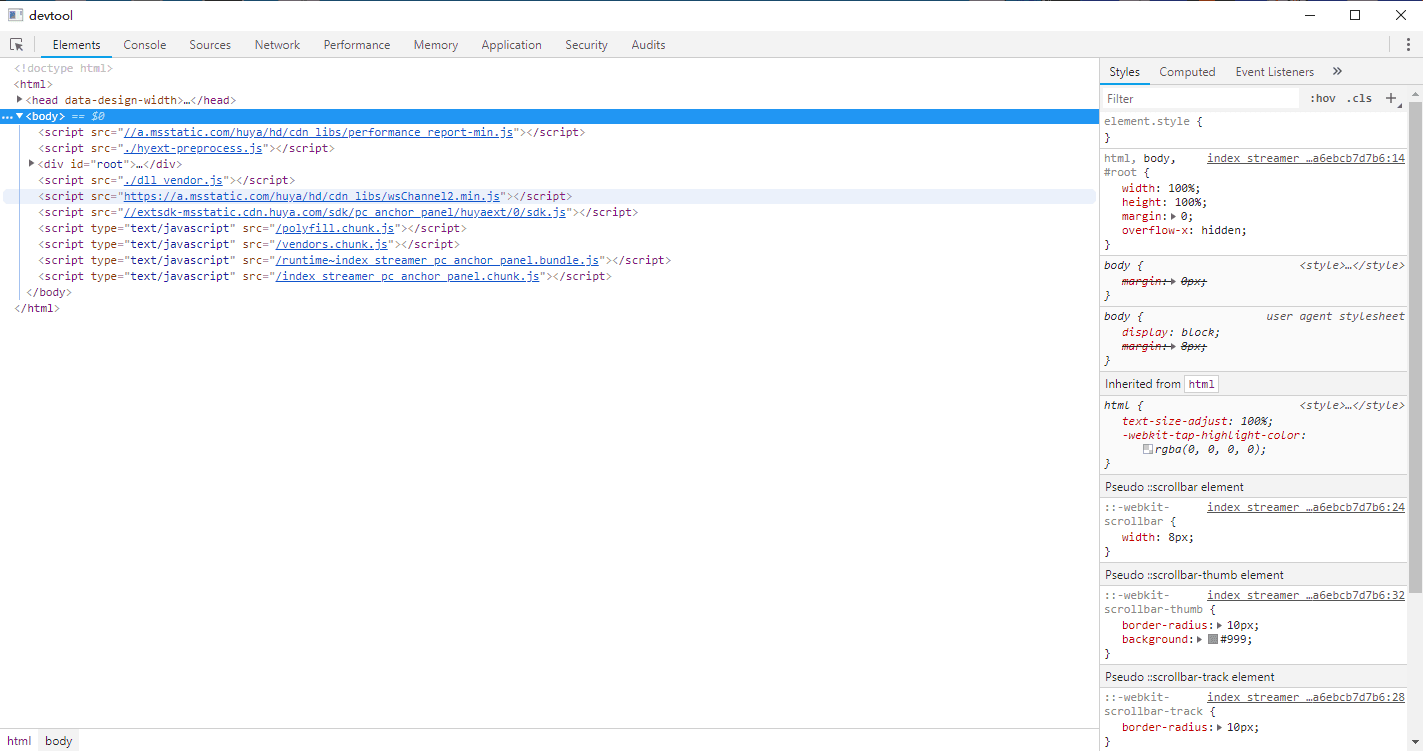Collapse the body element node
Viewport: 1423px width, 751px height.
(x=20, y=116)
